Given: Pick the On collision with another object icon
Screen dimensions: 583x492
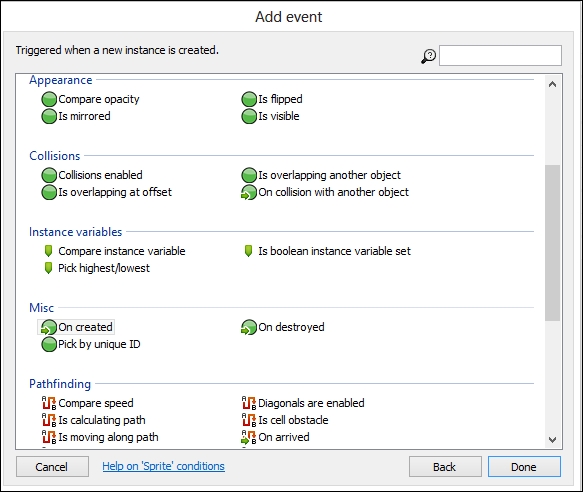Looking at the screenshot, I should [249, 192].
